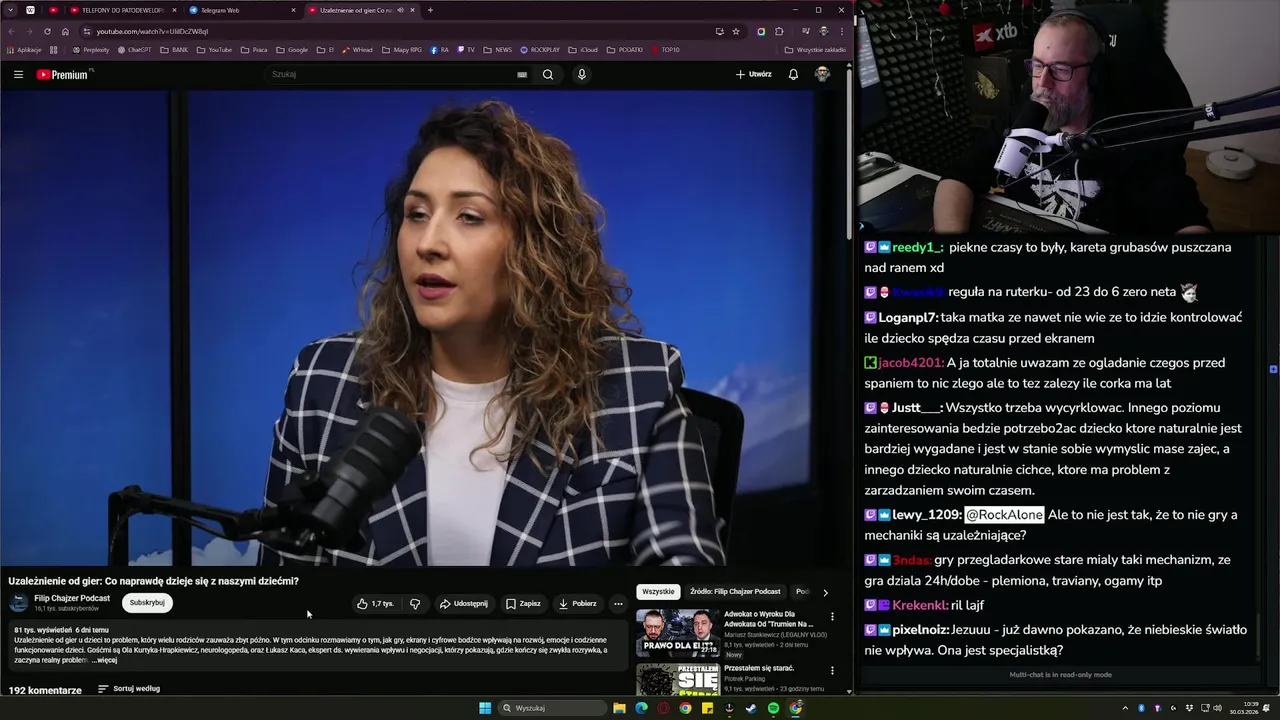The width and height of the screenshot is (1280, 720).
Task: Open the NEWS bookmarks folder
Action: [x=497, y=49]
